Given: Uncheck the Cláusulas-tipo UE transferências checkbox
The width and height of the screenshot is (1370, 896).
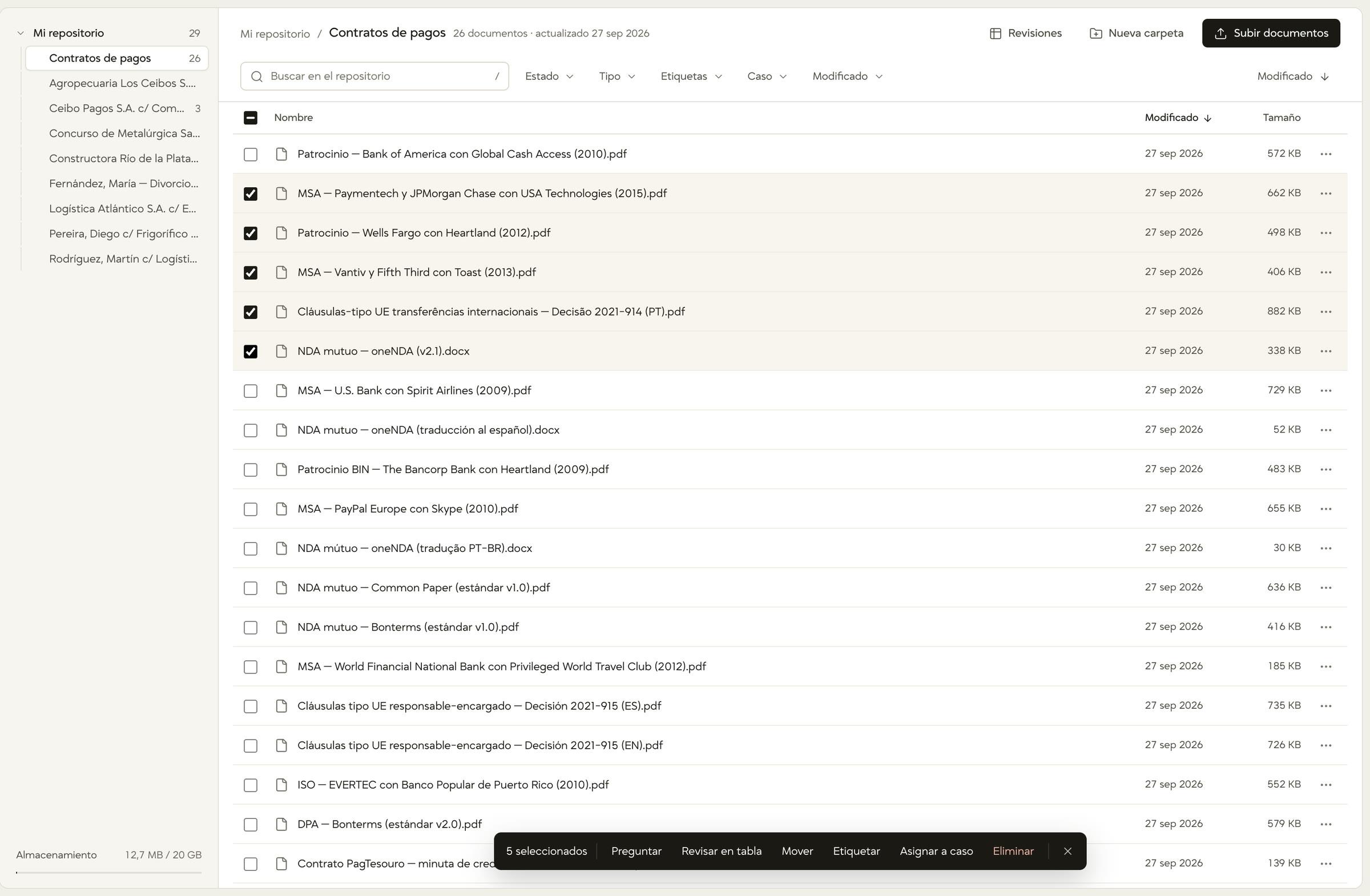Looking at the screenshot, I should coord(251,312).
